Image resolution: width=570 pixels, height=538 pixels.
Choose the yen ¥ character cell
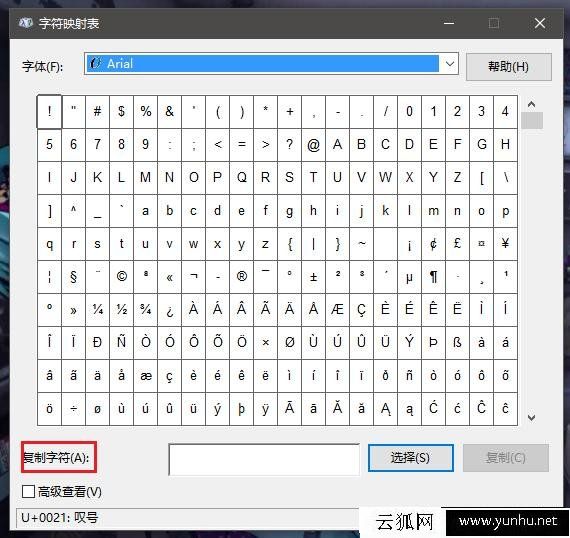click(505, 244)
